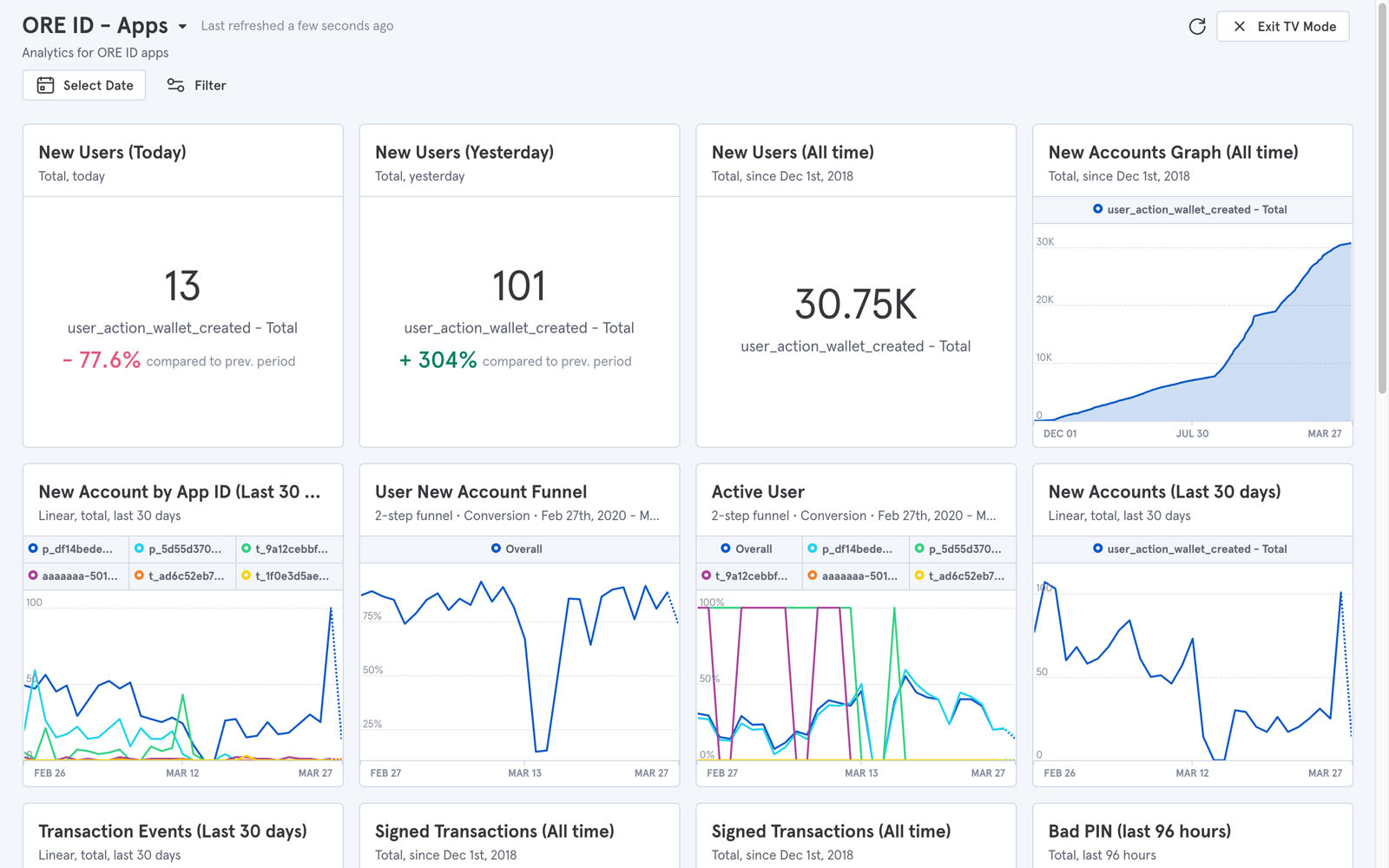The width and height of the screenshot is (1389, 868).
Task: Click the calendar icon in Select Date
Action: click(45, 85)
